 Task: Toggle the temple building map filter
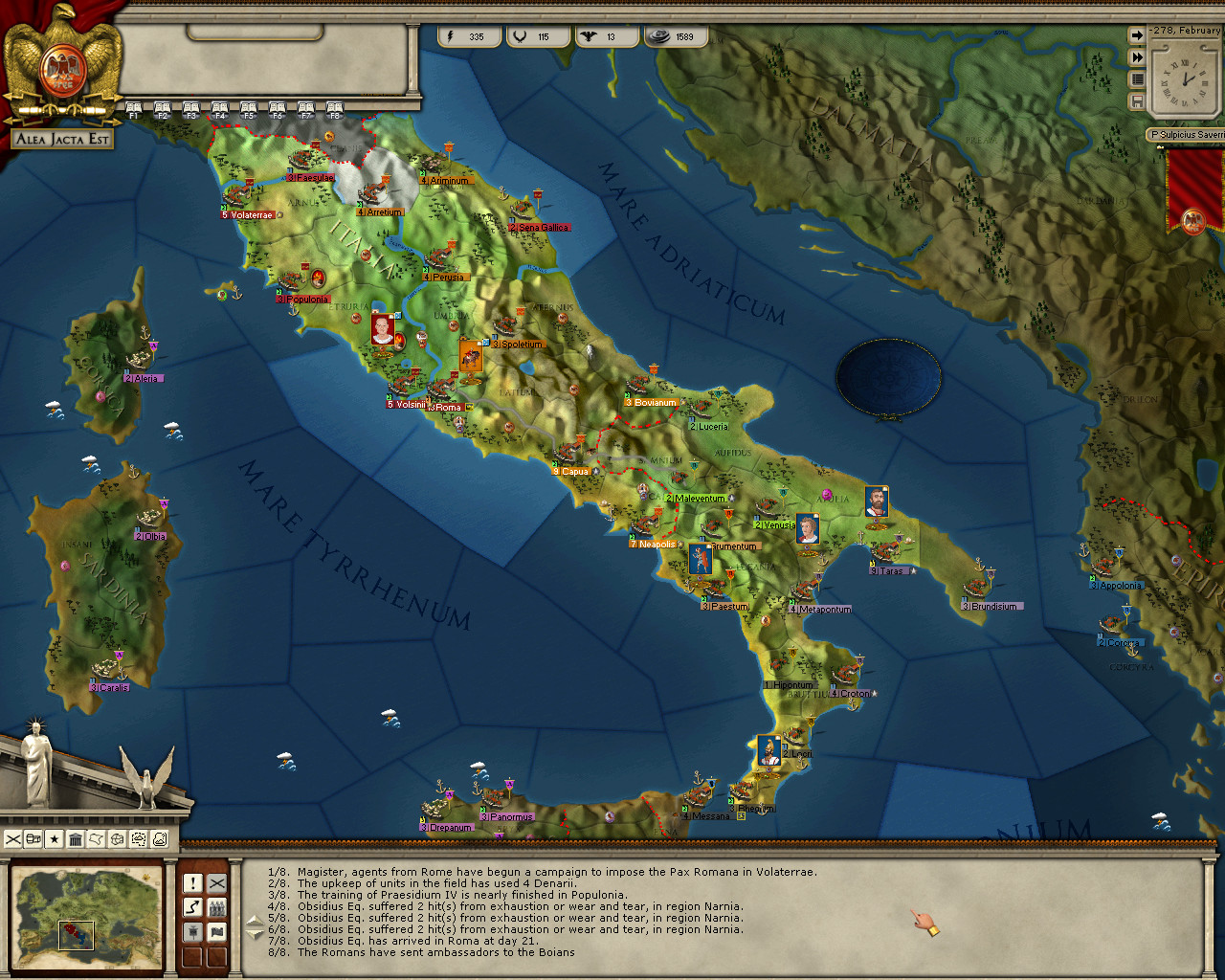coord(76,839)
